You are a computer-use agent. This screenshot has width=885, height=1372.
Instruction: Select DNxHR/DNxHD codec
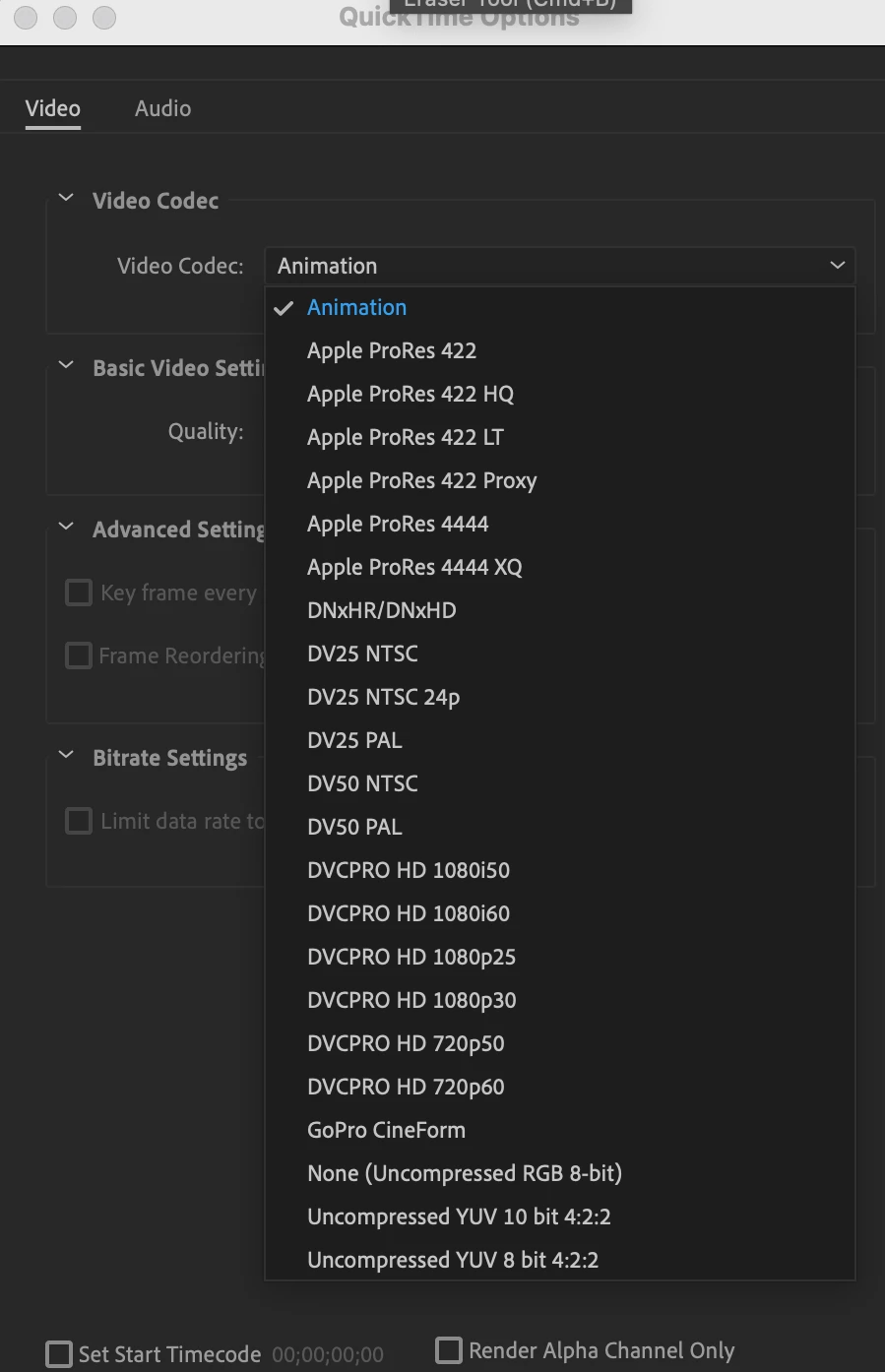[x=559, y=610]
